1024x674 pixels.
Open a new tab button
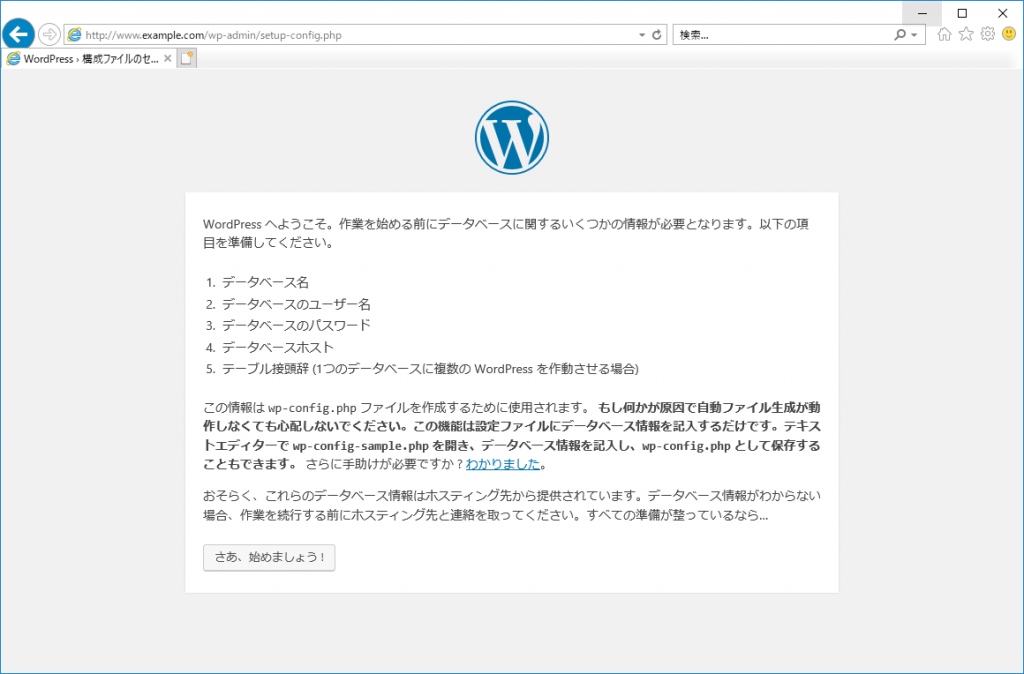(x=187, y=59)
